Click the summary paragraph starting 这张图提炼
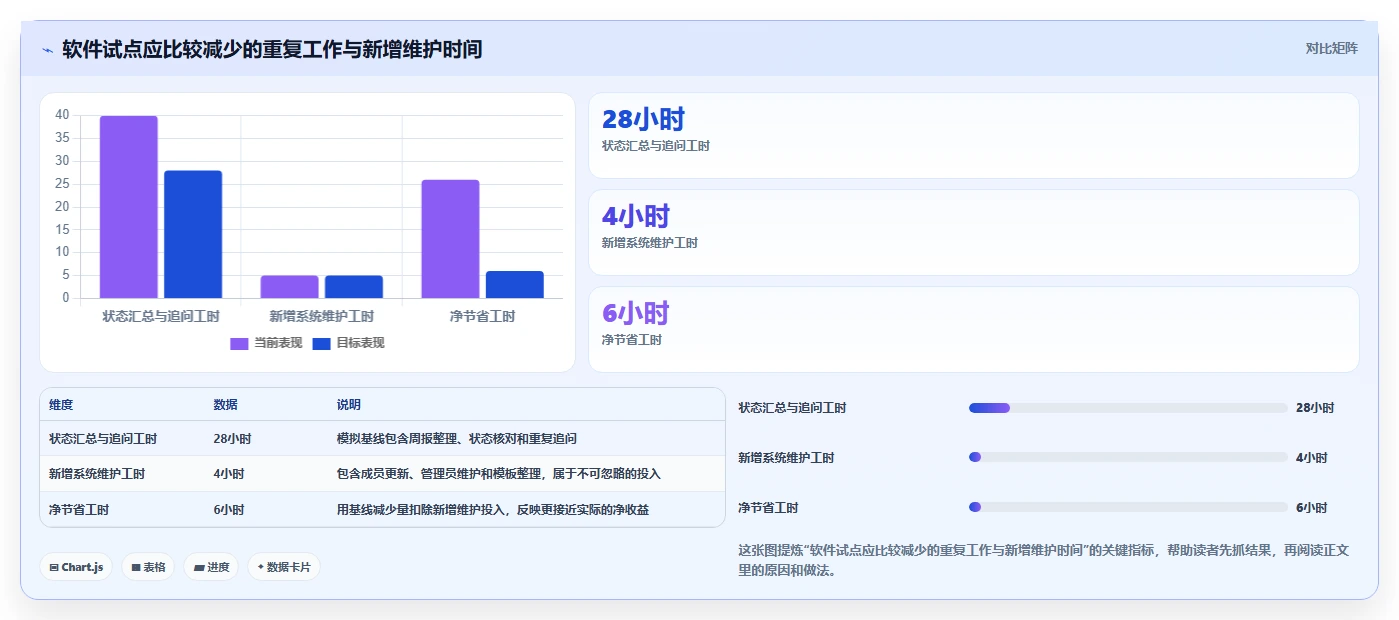 point(1044,560)
